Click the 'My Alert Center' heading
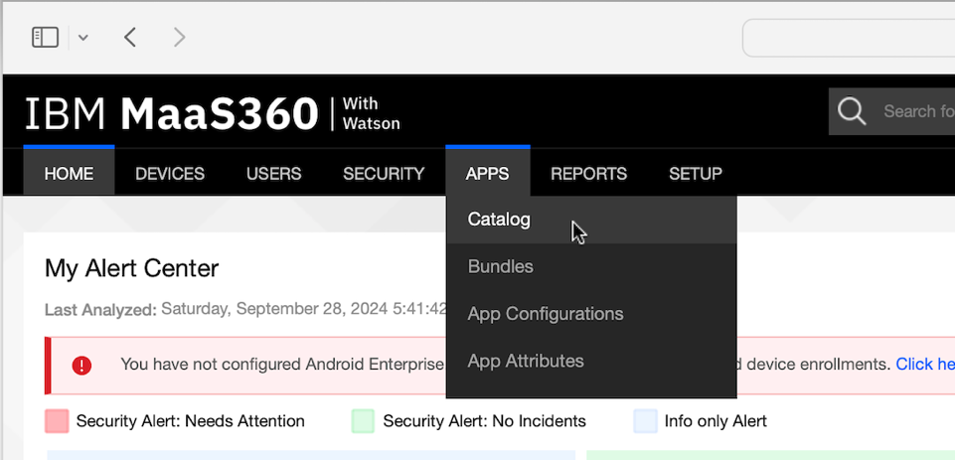The image size is (959, 464). point(131,269)
